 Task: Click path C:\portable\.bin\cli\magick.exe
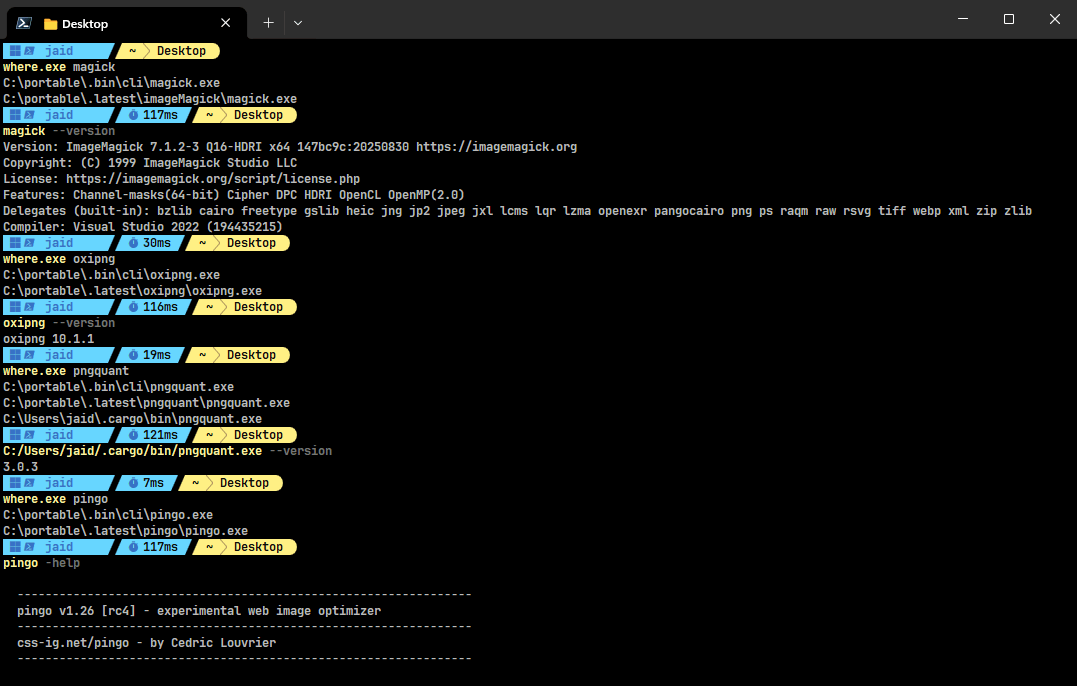pos(111,83)
